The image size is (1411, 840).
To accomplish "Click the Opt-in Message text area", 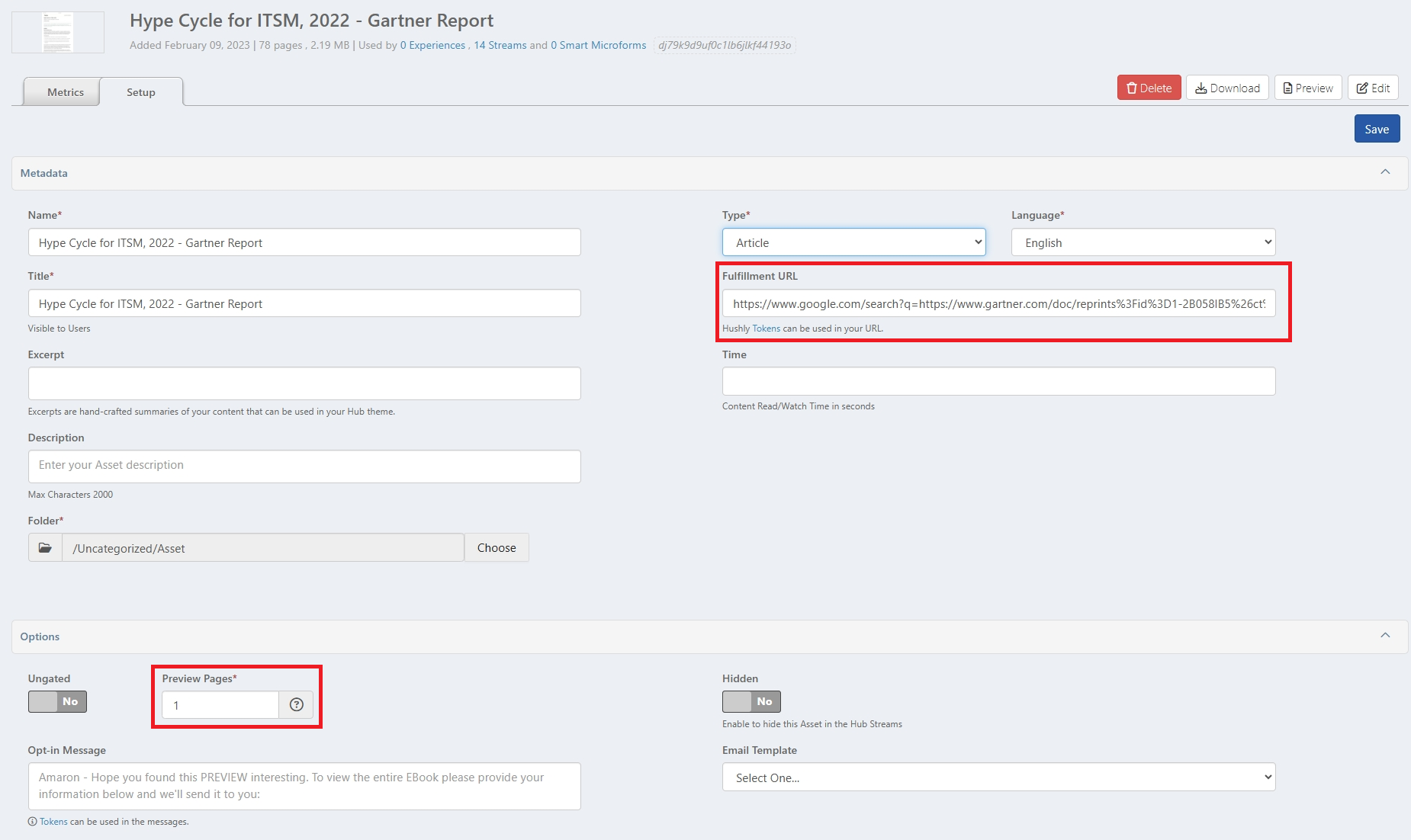I will pyautogui.click(x=304, y=787).
